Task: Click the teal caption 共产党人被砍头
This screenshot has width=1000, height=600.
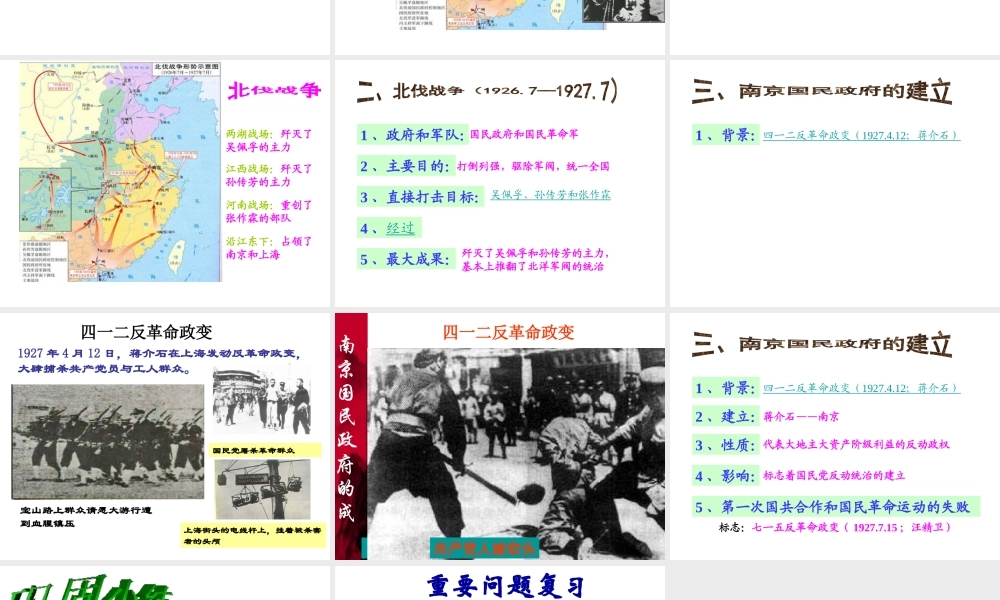Action: (x=485, y=548)
